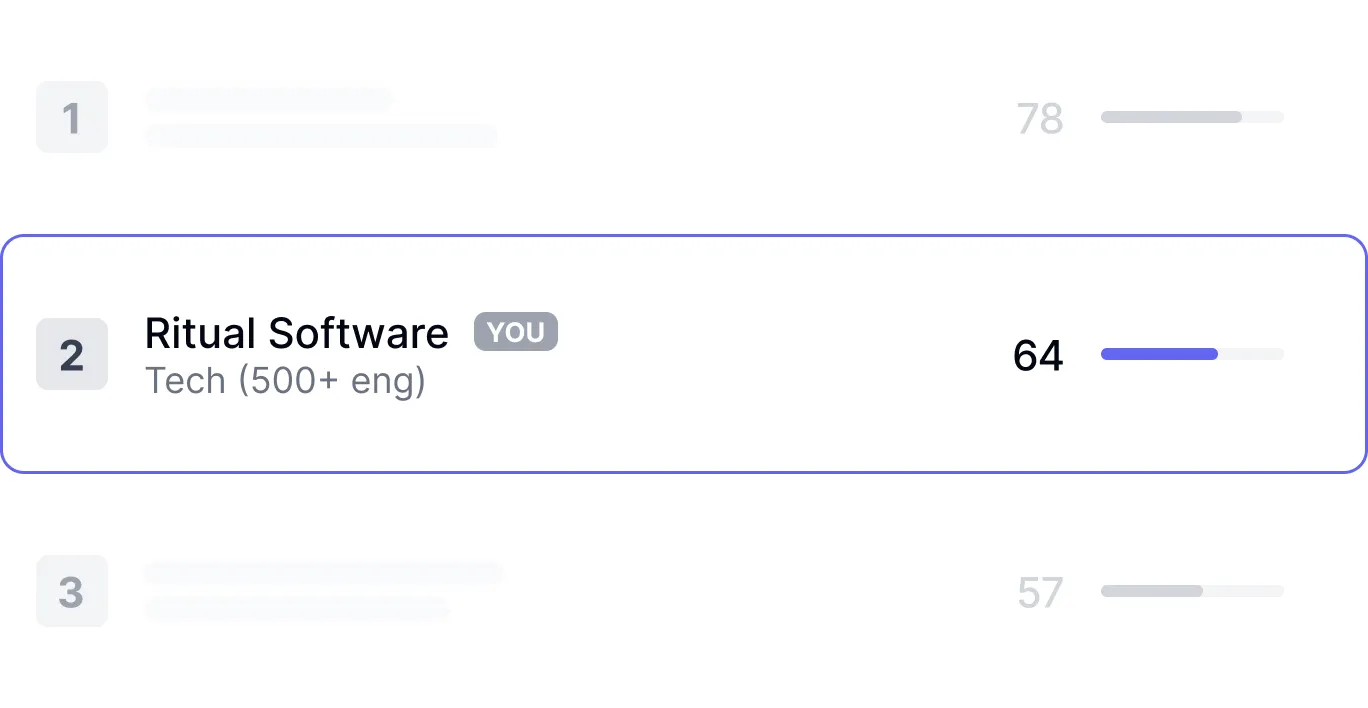The width and height of the screenshot is (1368, 708).
Task: Click the YOU badge beside Ritual Software
Action: [x=516, y=332]
